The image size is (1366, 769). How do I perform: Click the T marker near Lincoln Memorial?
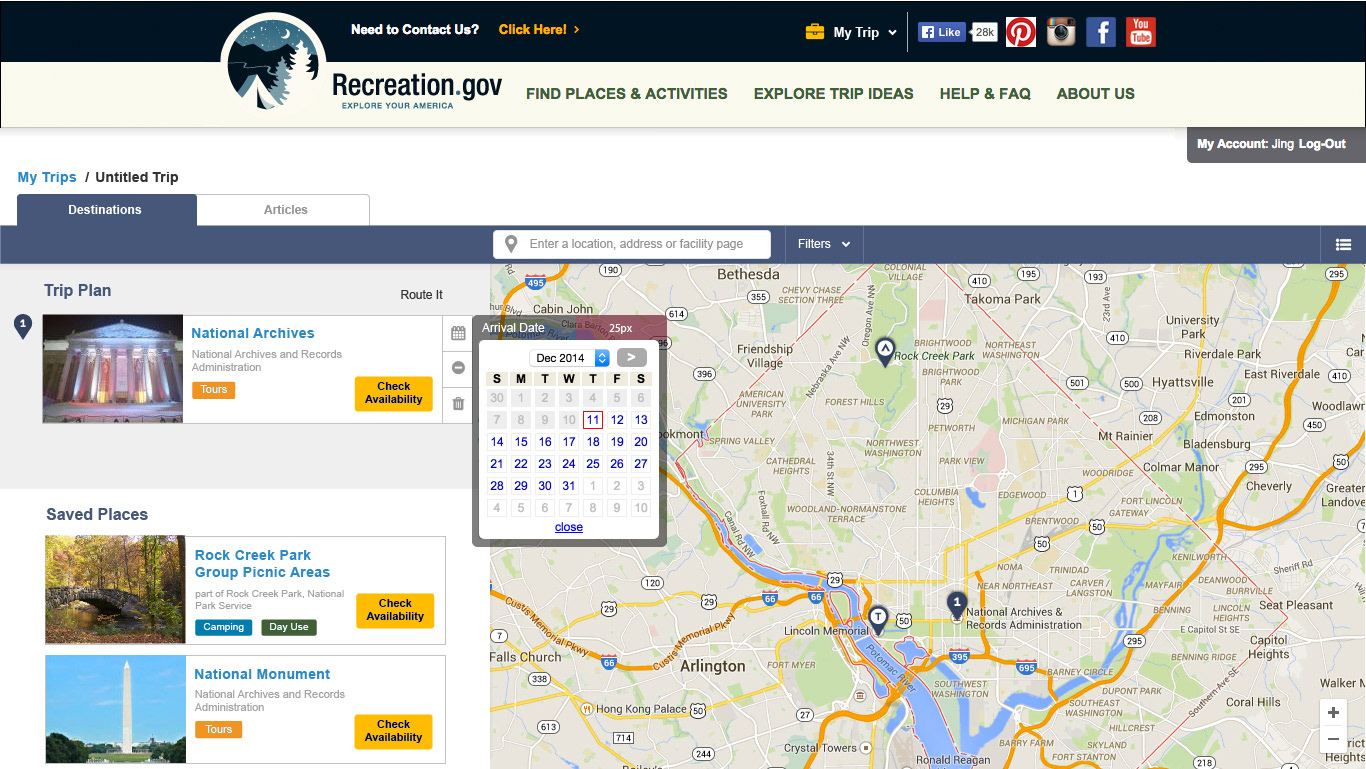coord(878,619)
